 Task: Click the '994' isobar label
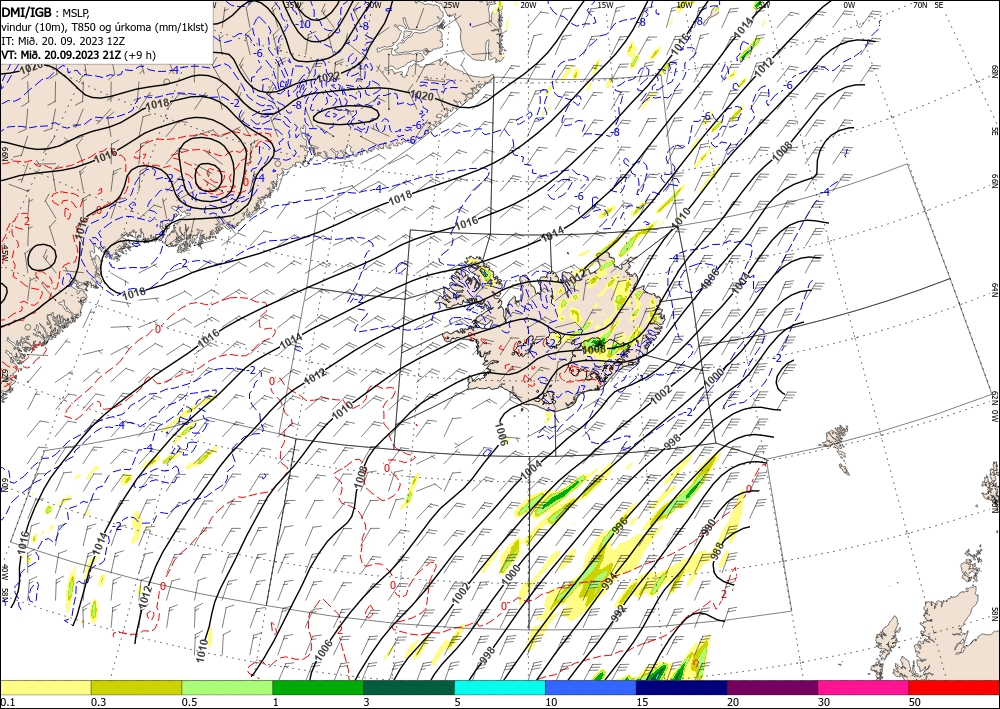(610, 581)
